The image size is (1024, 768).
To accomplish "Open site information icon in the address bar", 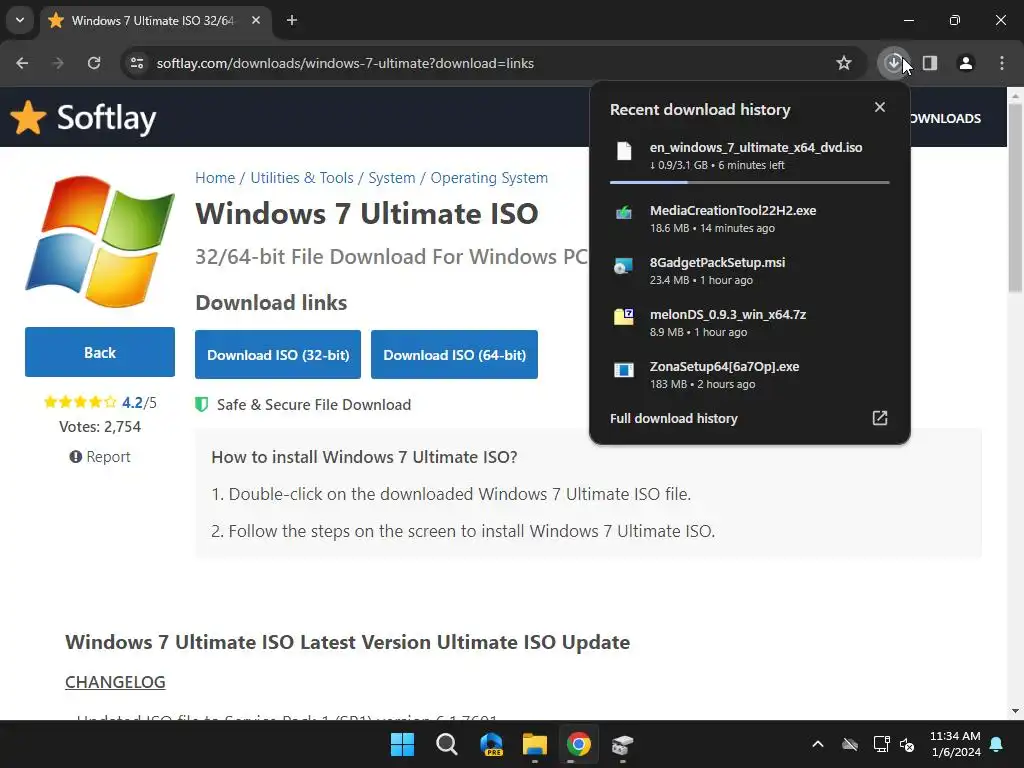I will (137, 63).
